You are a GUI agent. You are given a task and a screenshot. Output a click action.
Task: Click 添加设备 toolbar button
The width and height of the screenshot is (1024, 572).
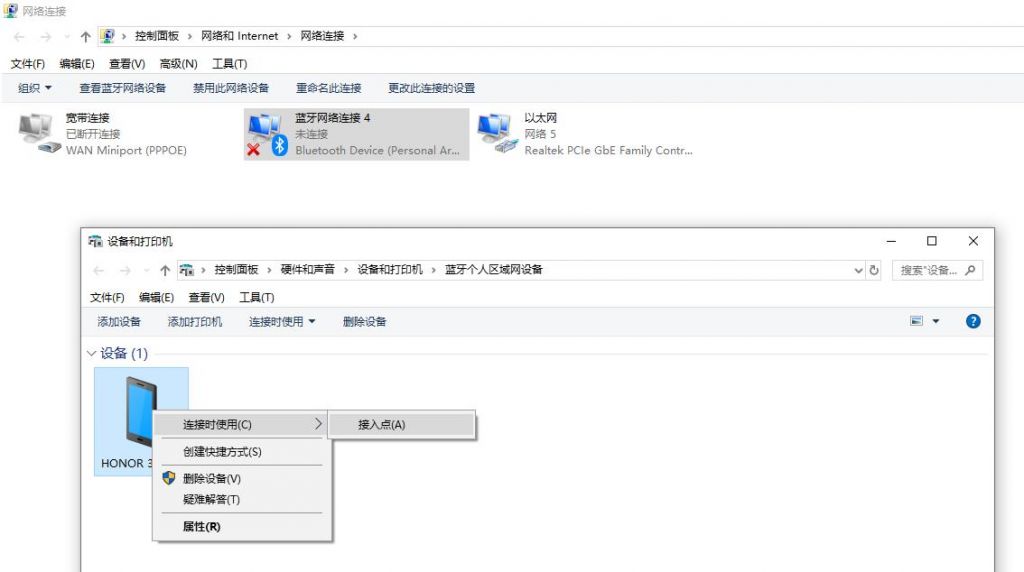click(119, 321)
